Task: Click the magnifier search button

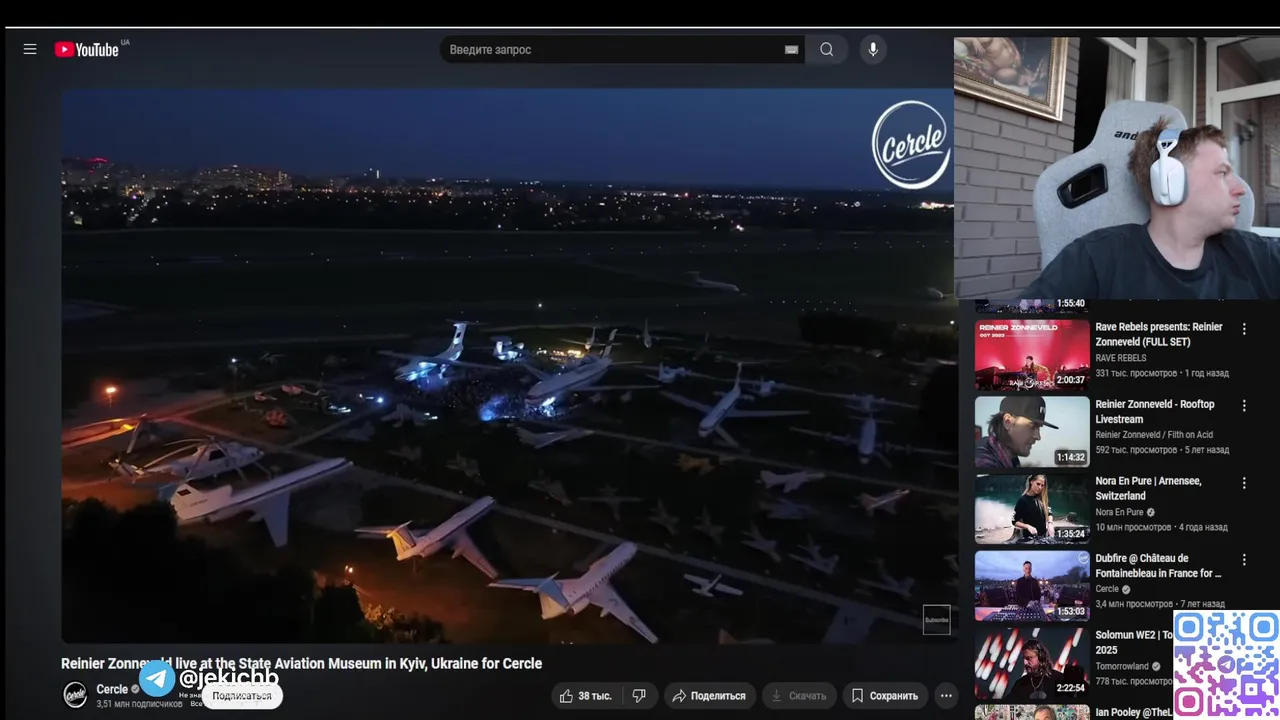Action: click(827, 49)
